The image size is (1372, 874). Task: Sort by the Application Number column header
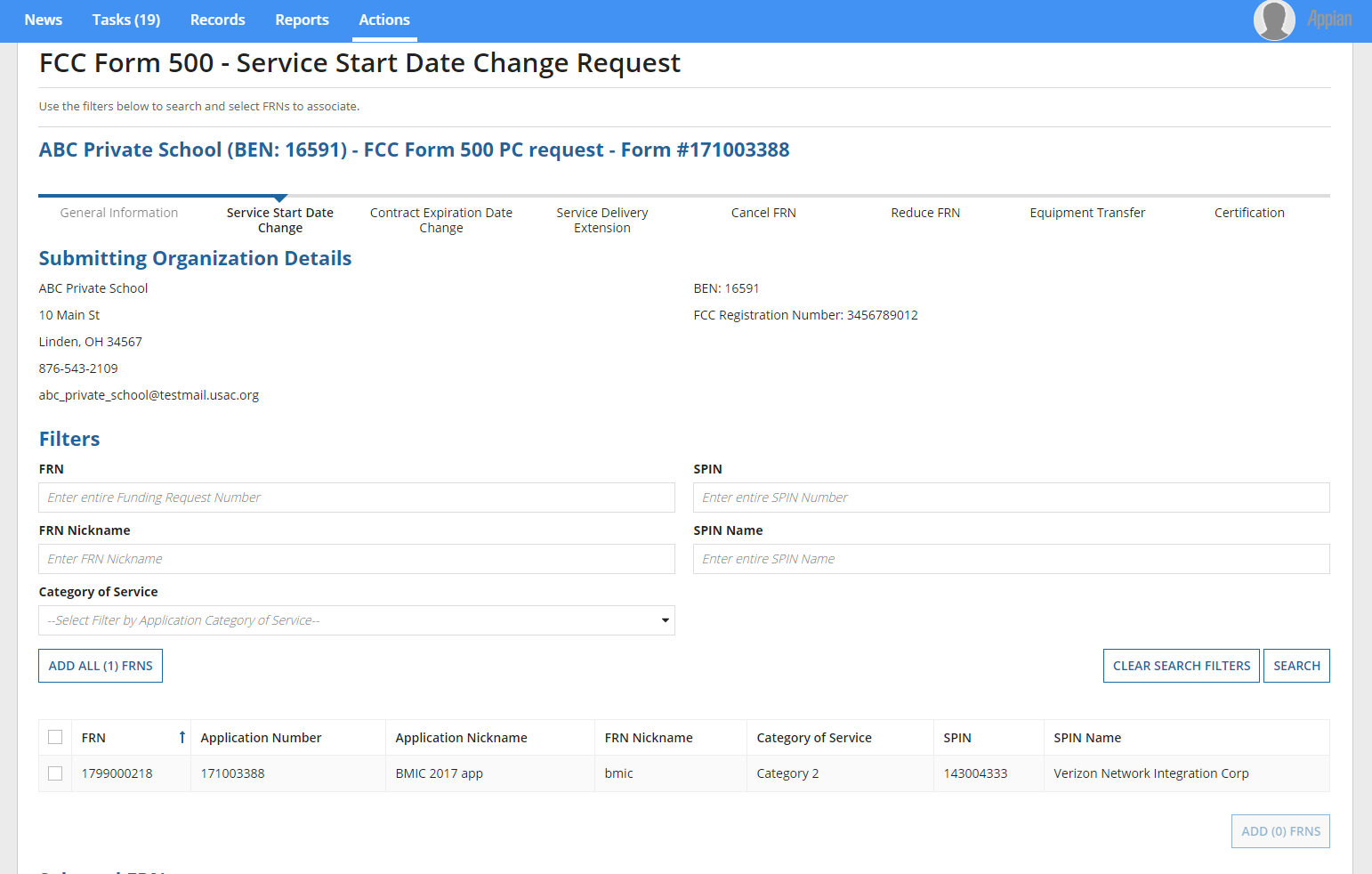coord(261,738)
